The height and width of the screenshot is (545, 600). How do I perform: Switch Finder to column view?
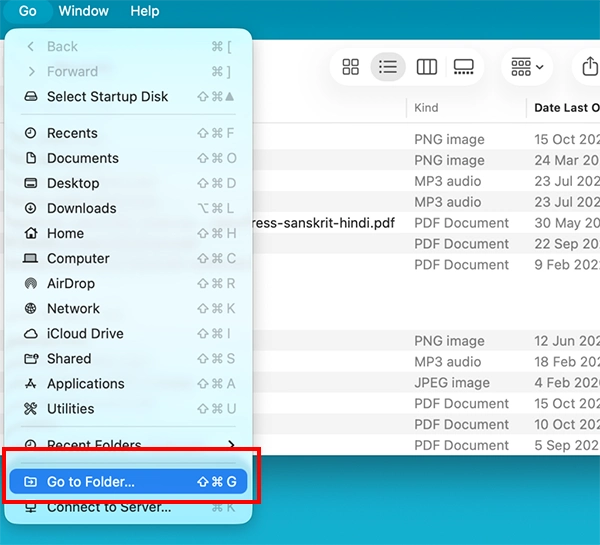[427, 67]
